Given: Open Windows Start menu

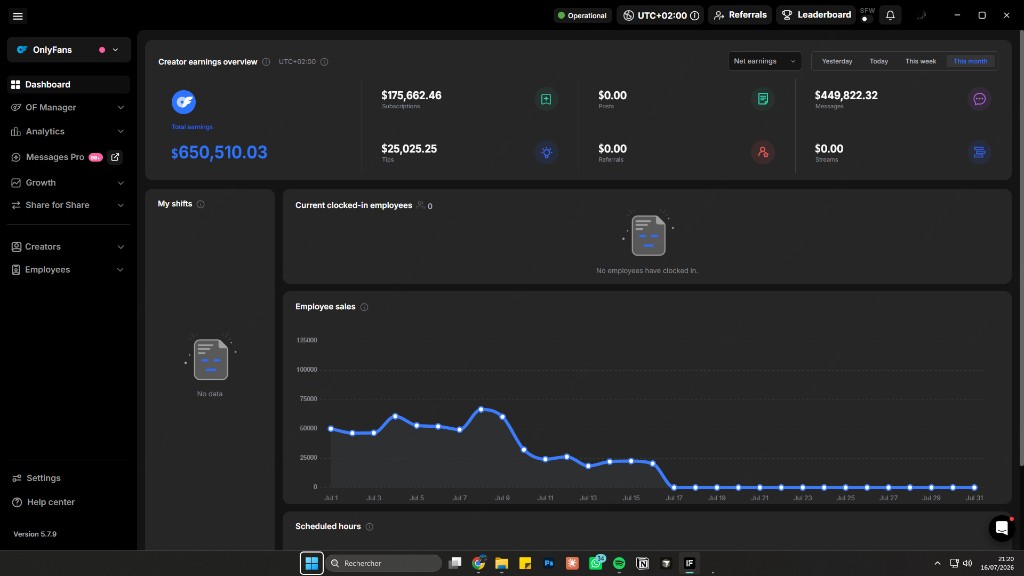Looking at the screenshot, I should pos(312,563).
